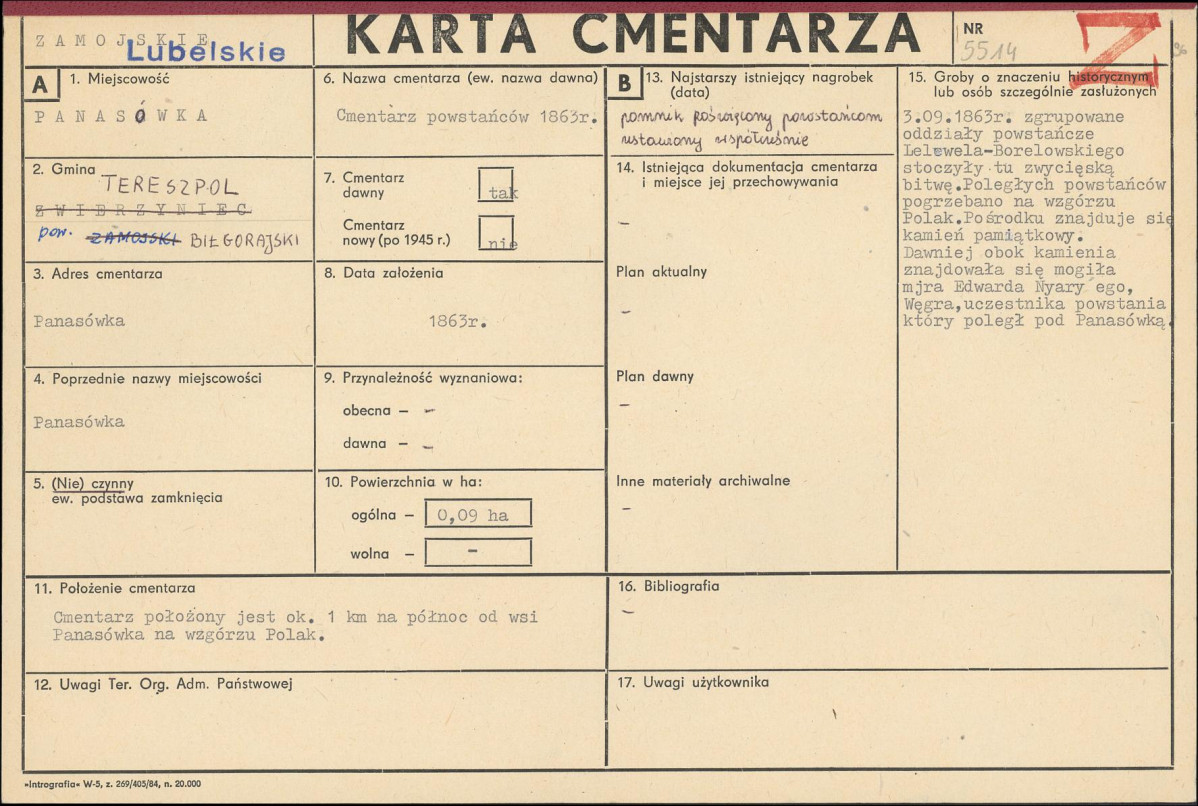1198x806 pixels.
Task: Click the "ogólna" area field with "0,09 ha"
Action: [478, 514]
